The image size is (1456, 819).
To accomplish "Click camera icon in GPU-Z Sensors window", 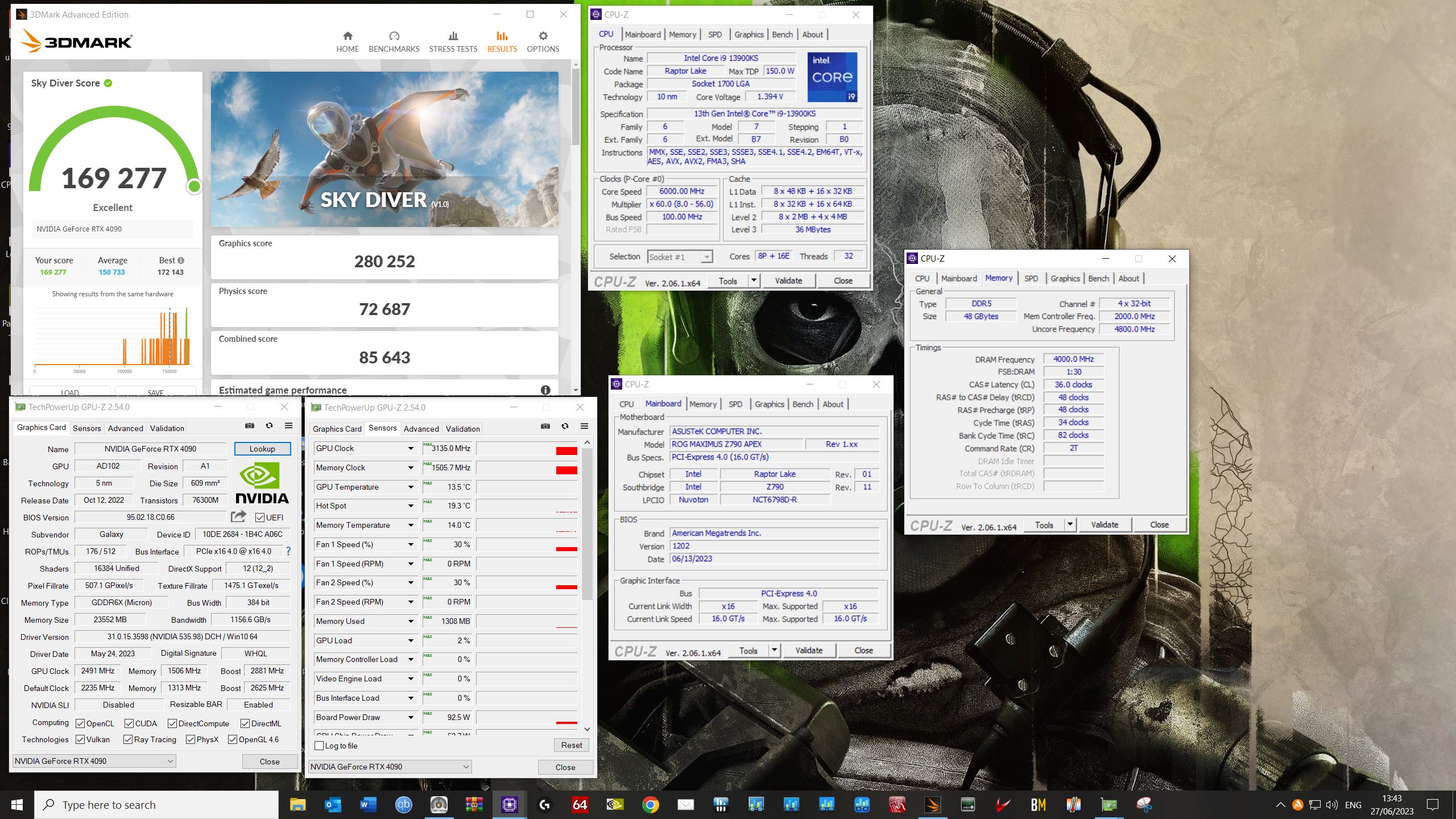I will [545, 426].
